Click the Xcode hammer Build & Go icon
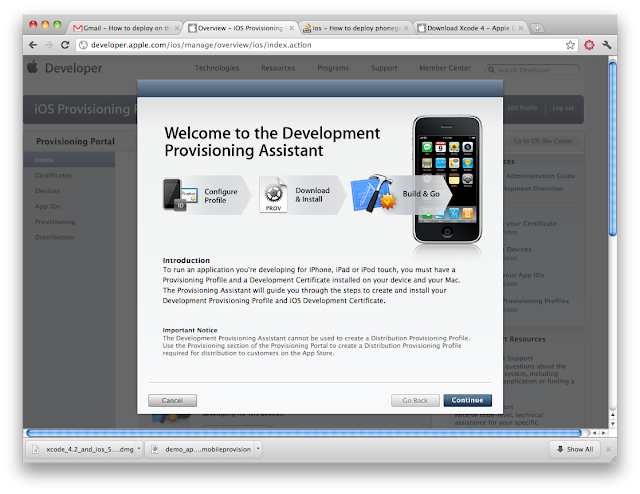640x494 pixels. (373, 193)
